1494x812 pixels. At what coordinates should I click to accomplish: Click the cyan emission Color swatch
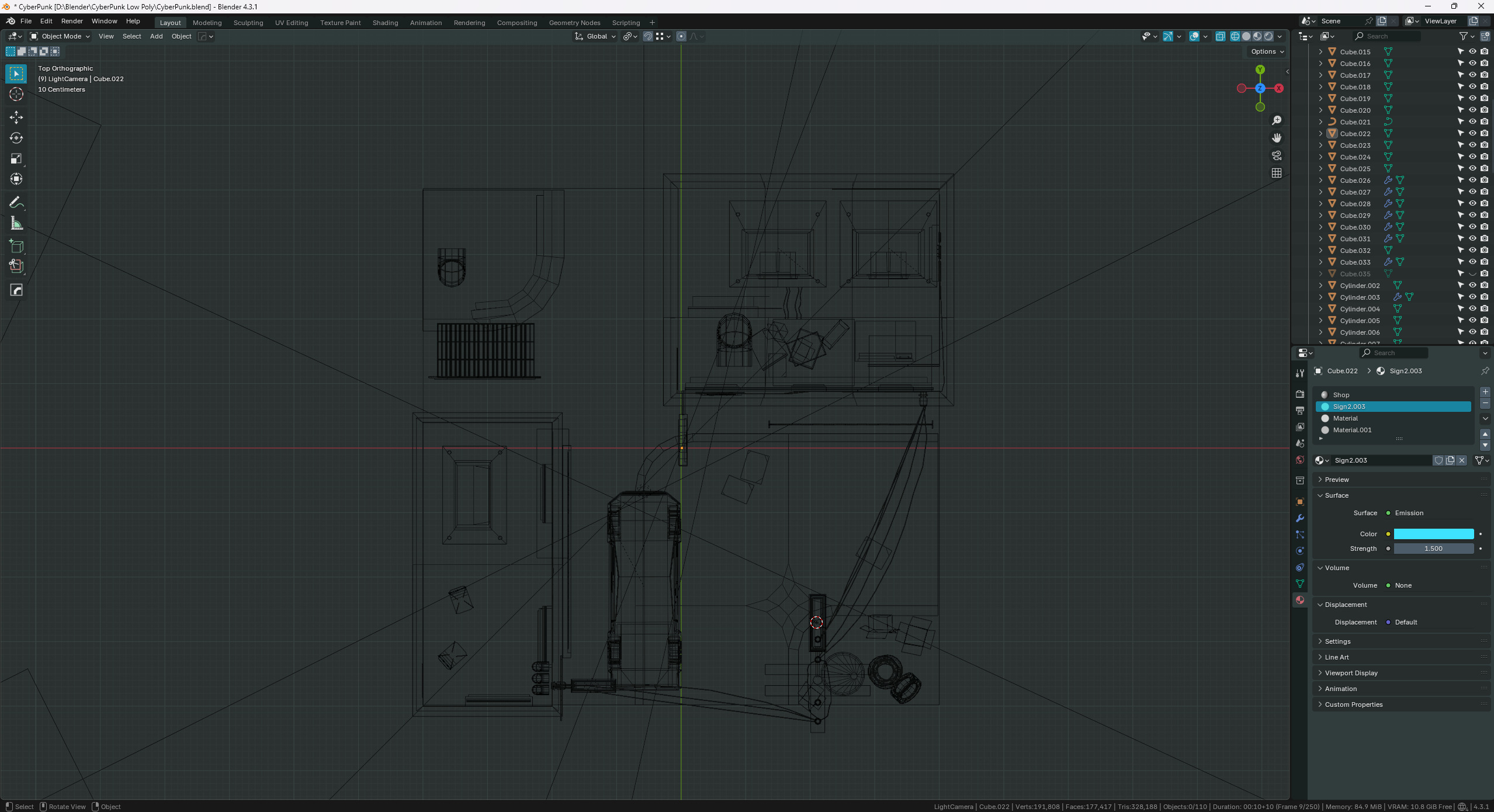(1433, 534)
